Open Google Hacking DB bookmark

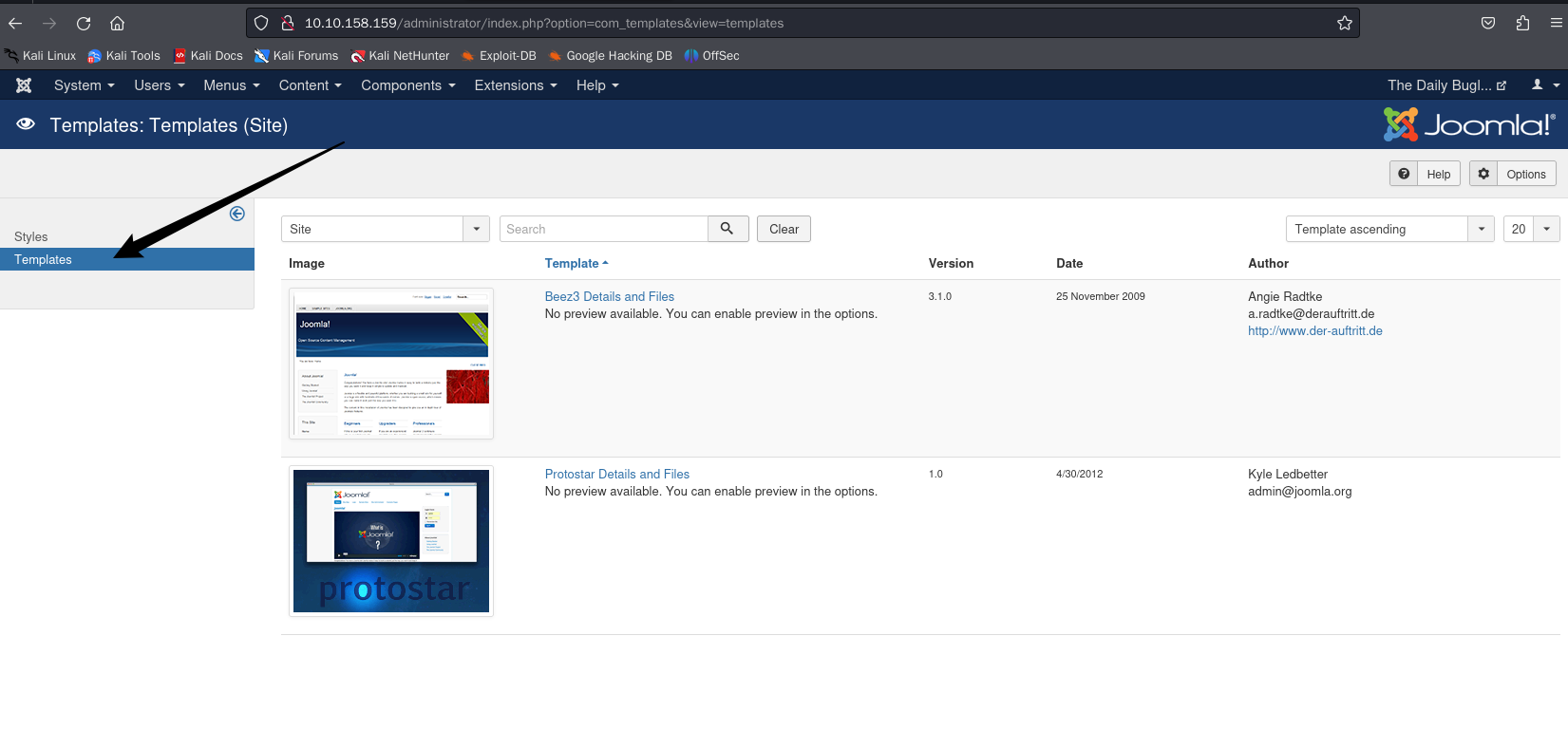[x=610, y=56]
